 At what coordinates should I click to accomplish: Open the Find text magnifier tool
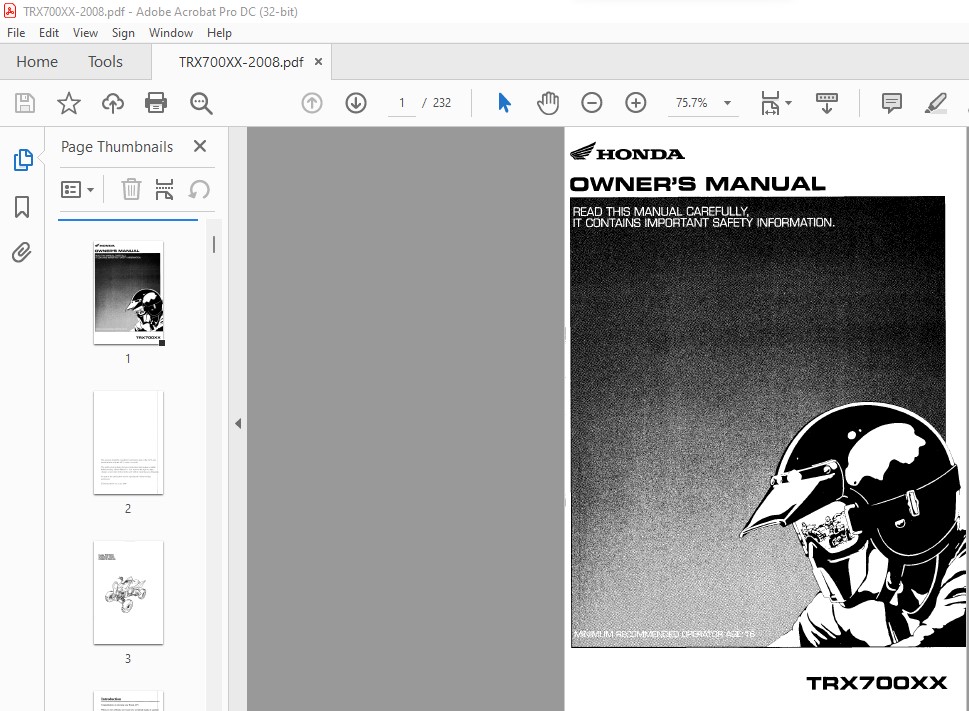coord(201,103)
